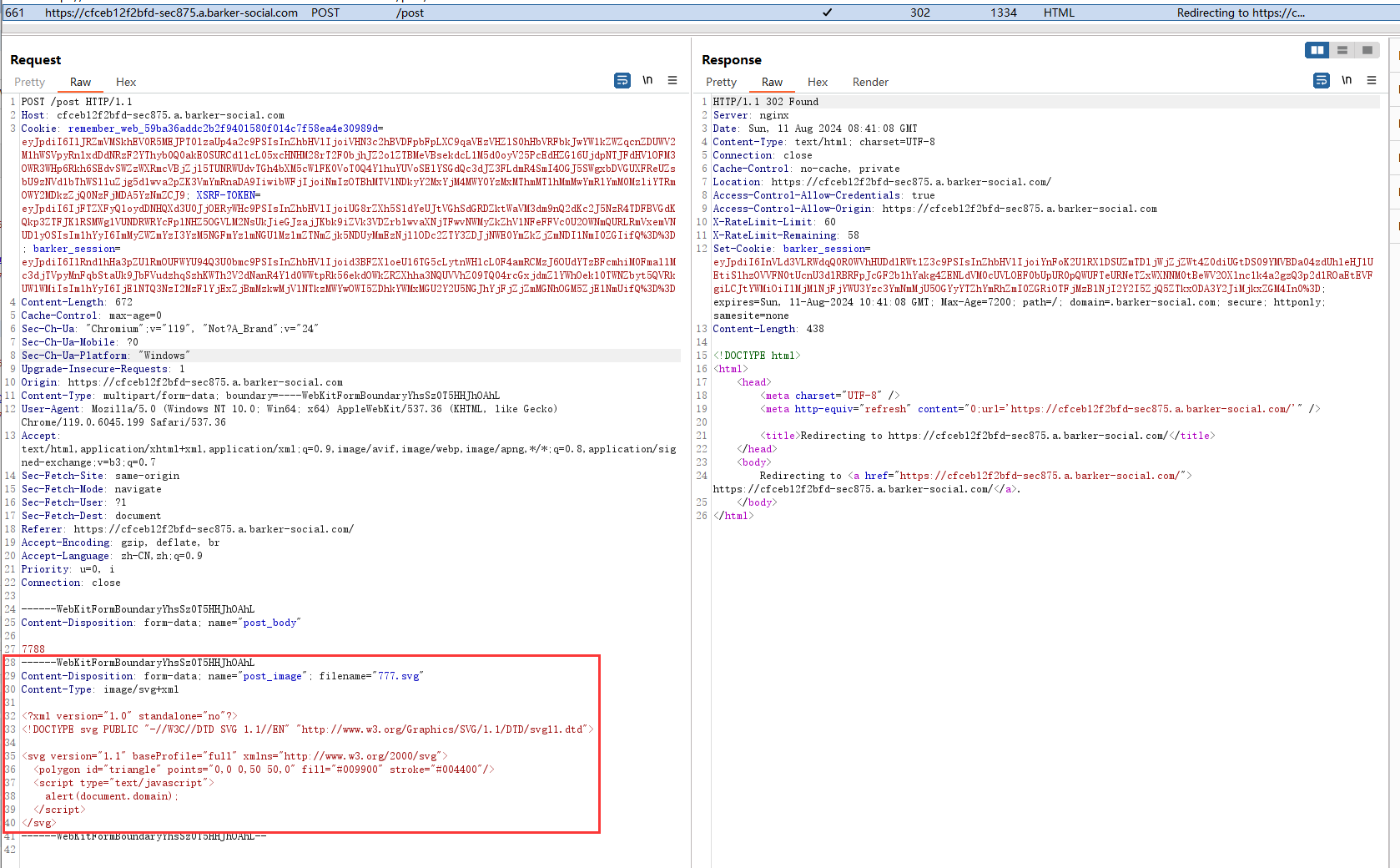Click Sec-Ch-Ua-Platform "Windows" header line
This screenshot has height=868, width=1400.
[x=106, y=356]
